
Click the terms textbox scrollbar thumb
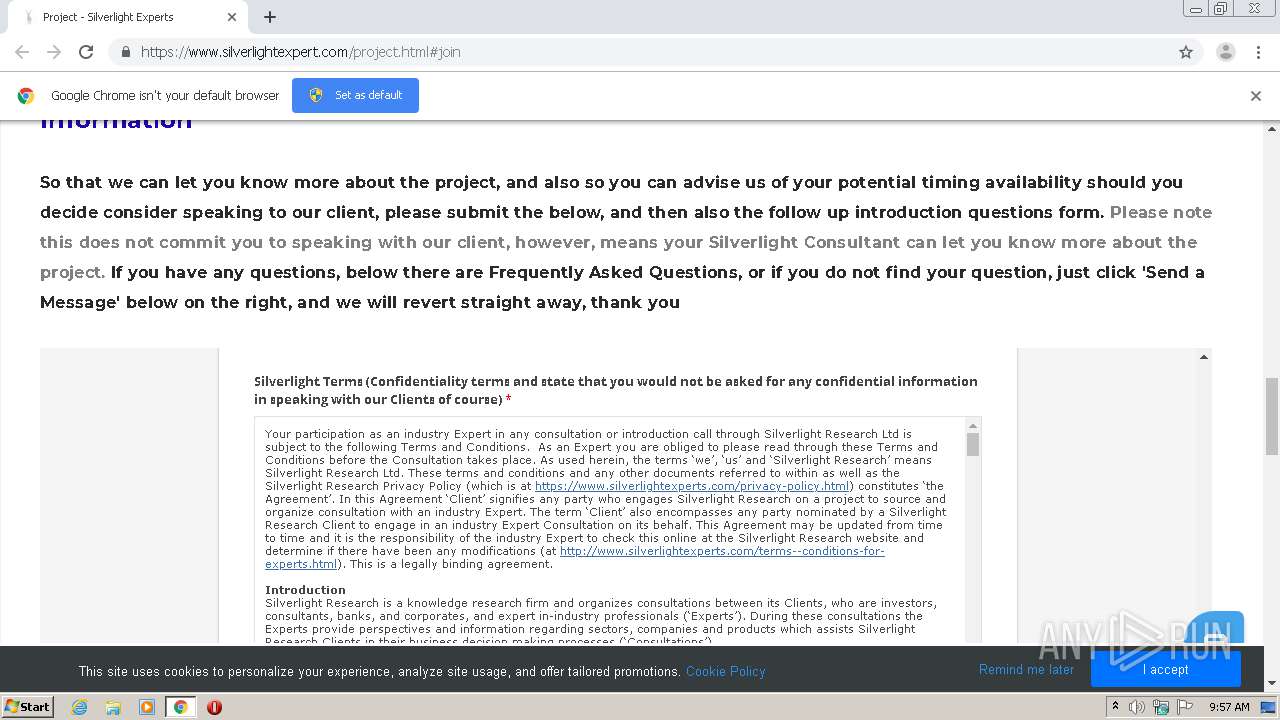point(973,445)
